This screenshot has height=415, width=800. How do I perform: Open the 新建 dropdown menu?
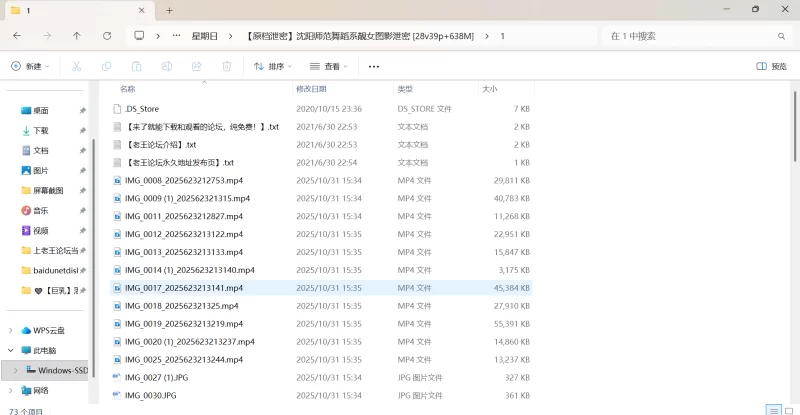[30, 66]
